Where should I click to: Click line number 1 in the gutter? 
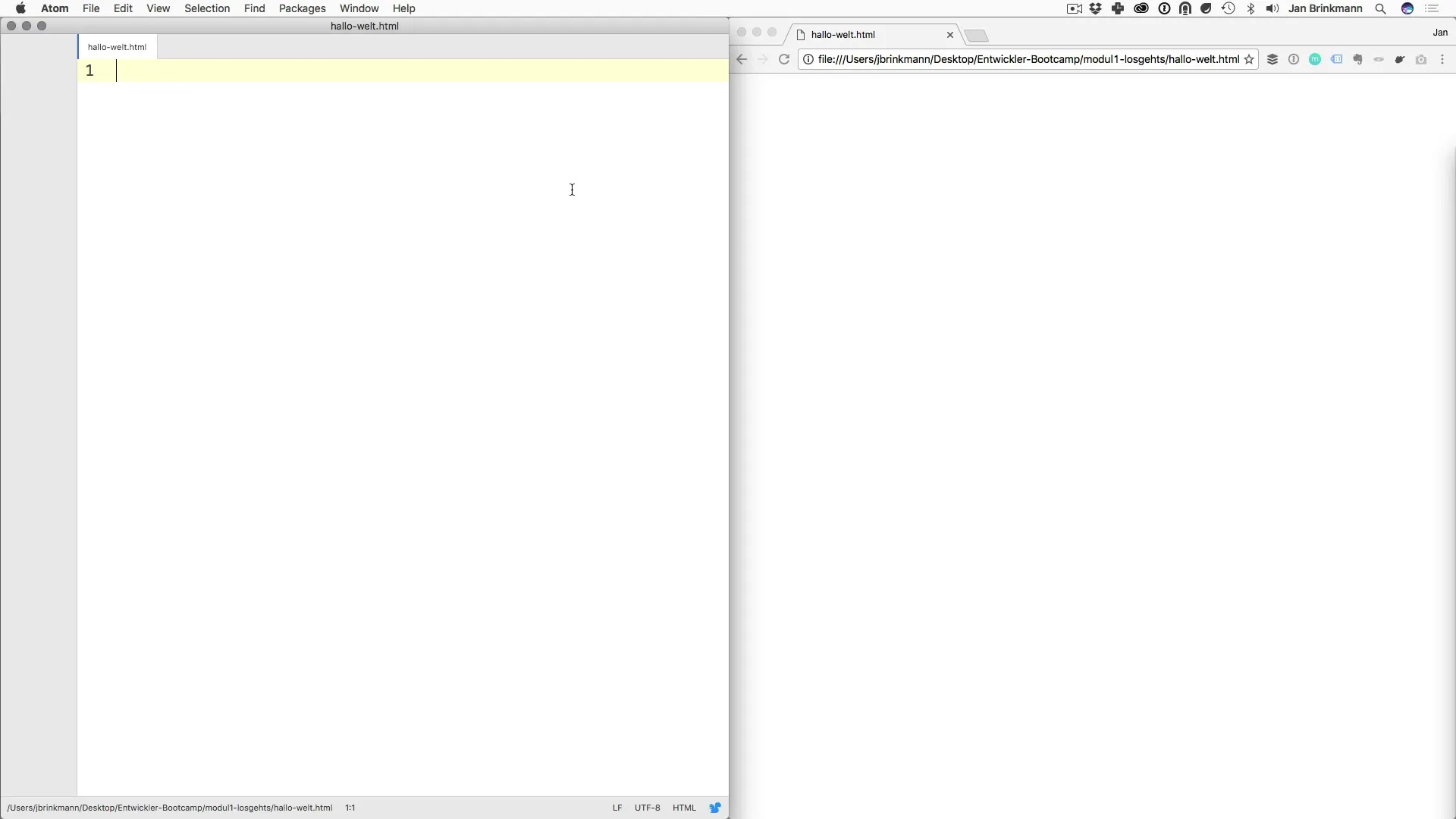tap(89, 71)
